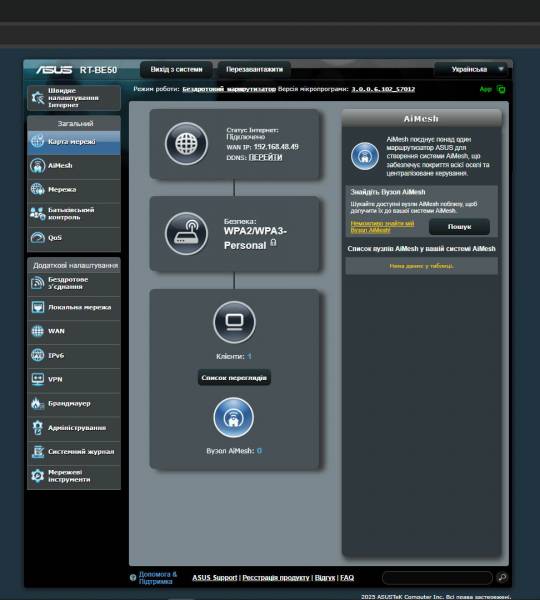This screenshot has width=540, height=600.
Task: Open the Українська language dropdown
Action: coord(472,69)
